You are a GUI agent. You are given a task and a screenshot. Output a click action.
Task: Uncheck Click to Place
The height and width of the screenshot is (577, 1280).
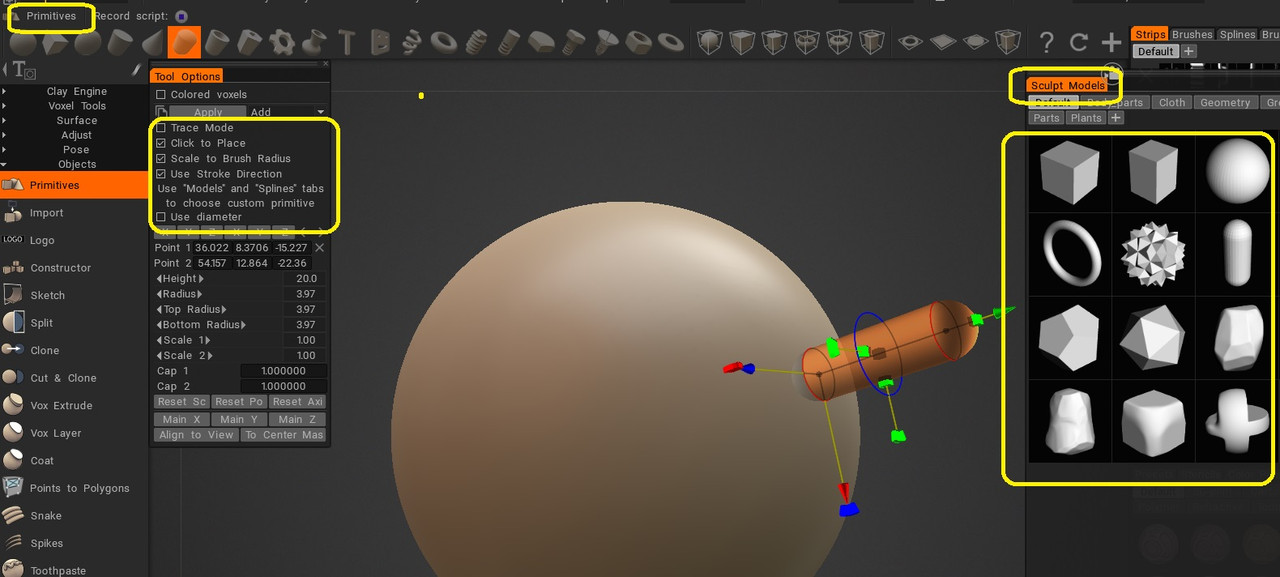[x=161, y=143]
